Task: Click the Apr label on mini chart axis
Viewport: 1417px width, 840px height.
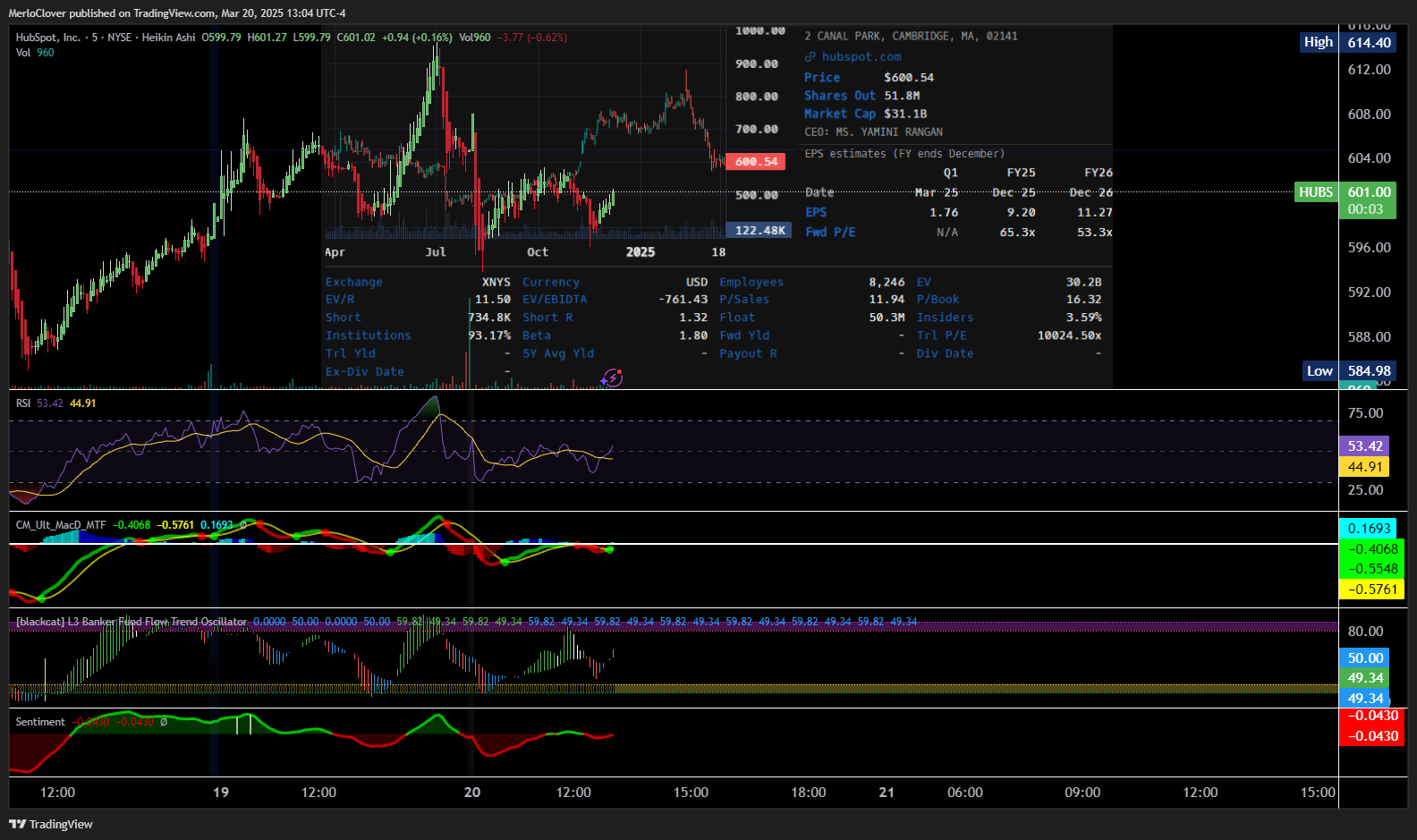Action: [x=335, y=252]
